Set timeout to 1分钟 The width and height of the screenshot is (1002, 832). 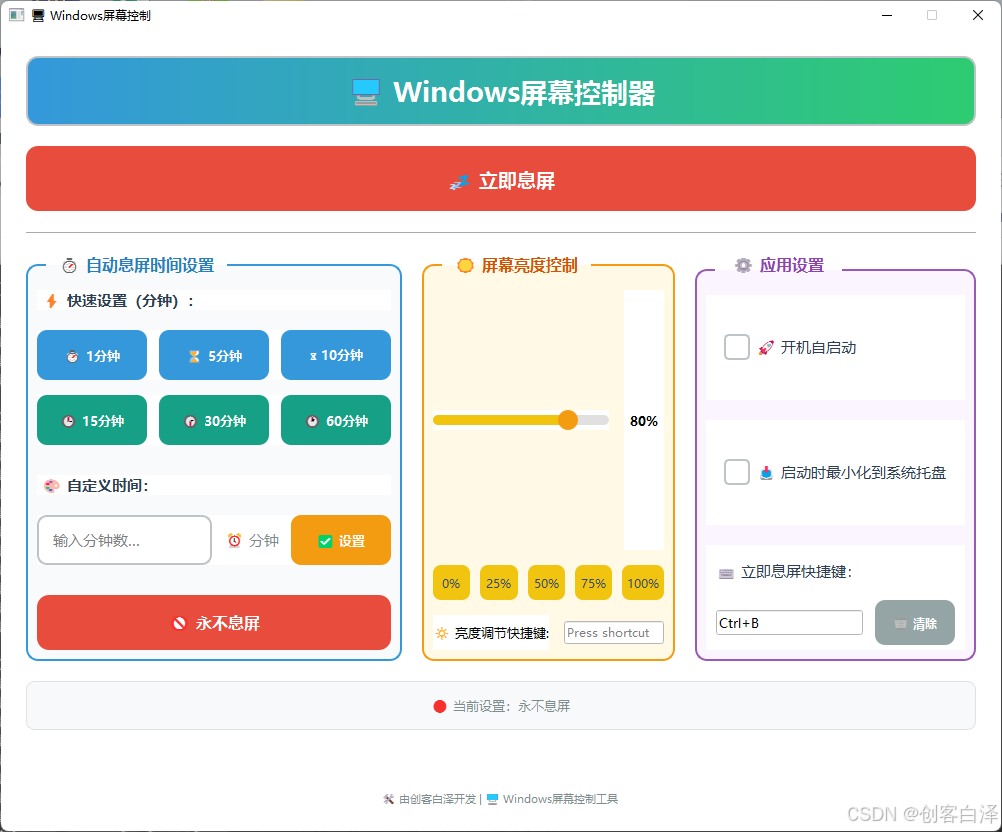(92, 355)
